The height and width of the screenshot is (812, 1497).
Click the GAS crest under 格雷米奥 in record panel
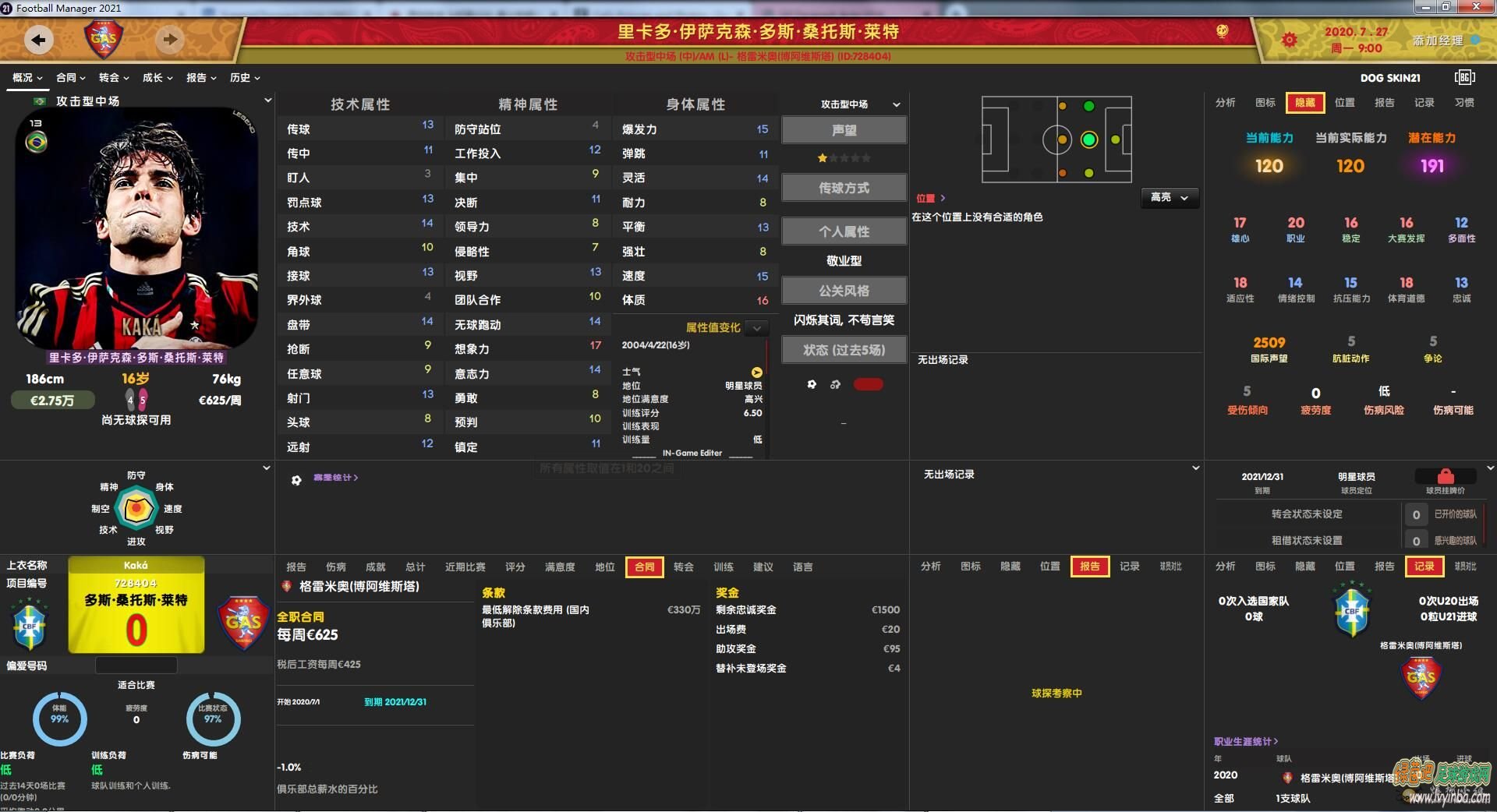point(1421,677)
